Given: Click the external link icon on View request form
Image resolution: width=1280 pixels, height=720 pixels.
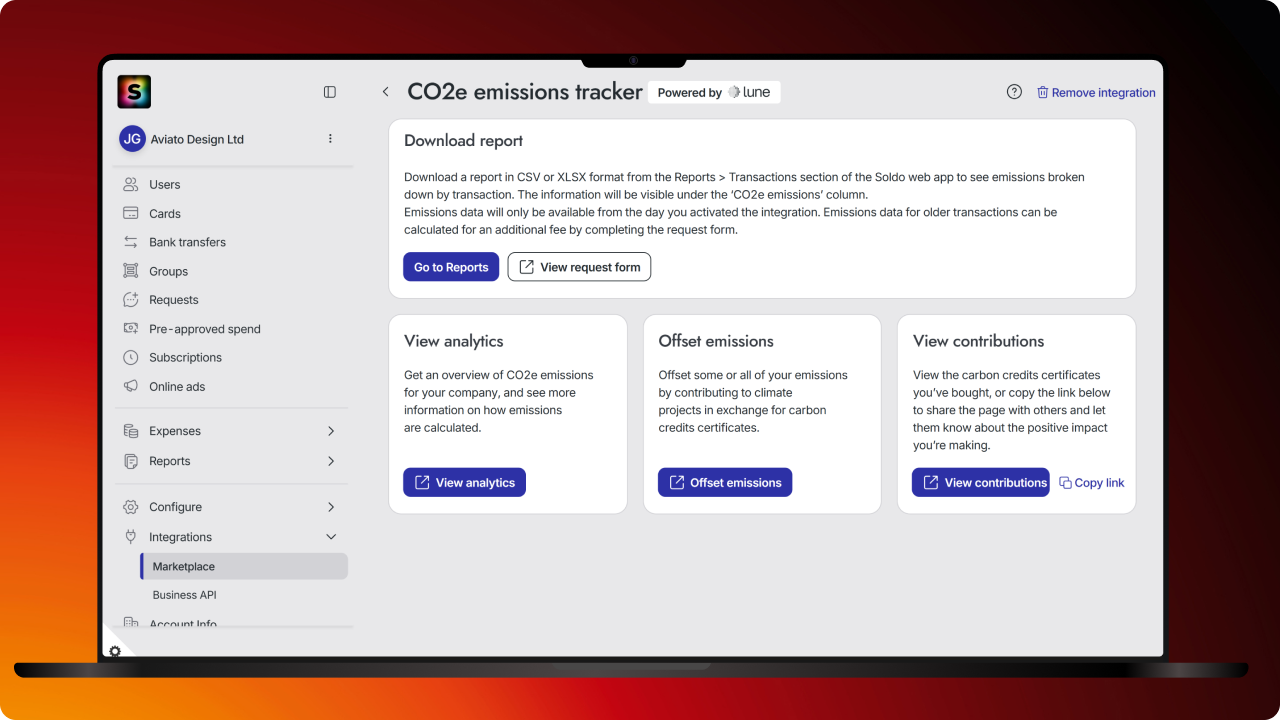Looking at the screenshot, I should [x=526, y=267].
